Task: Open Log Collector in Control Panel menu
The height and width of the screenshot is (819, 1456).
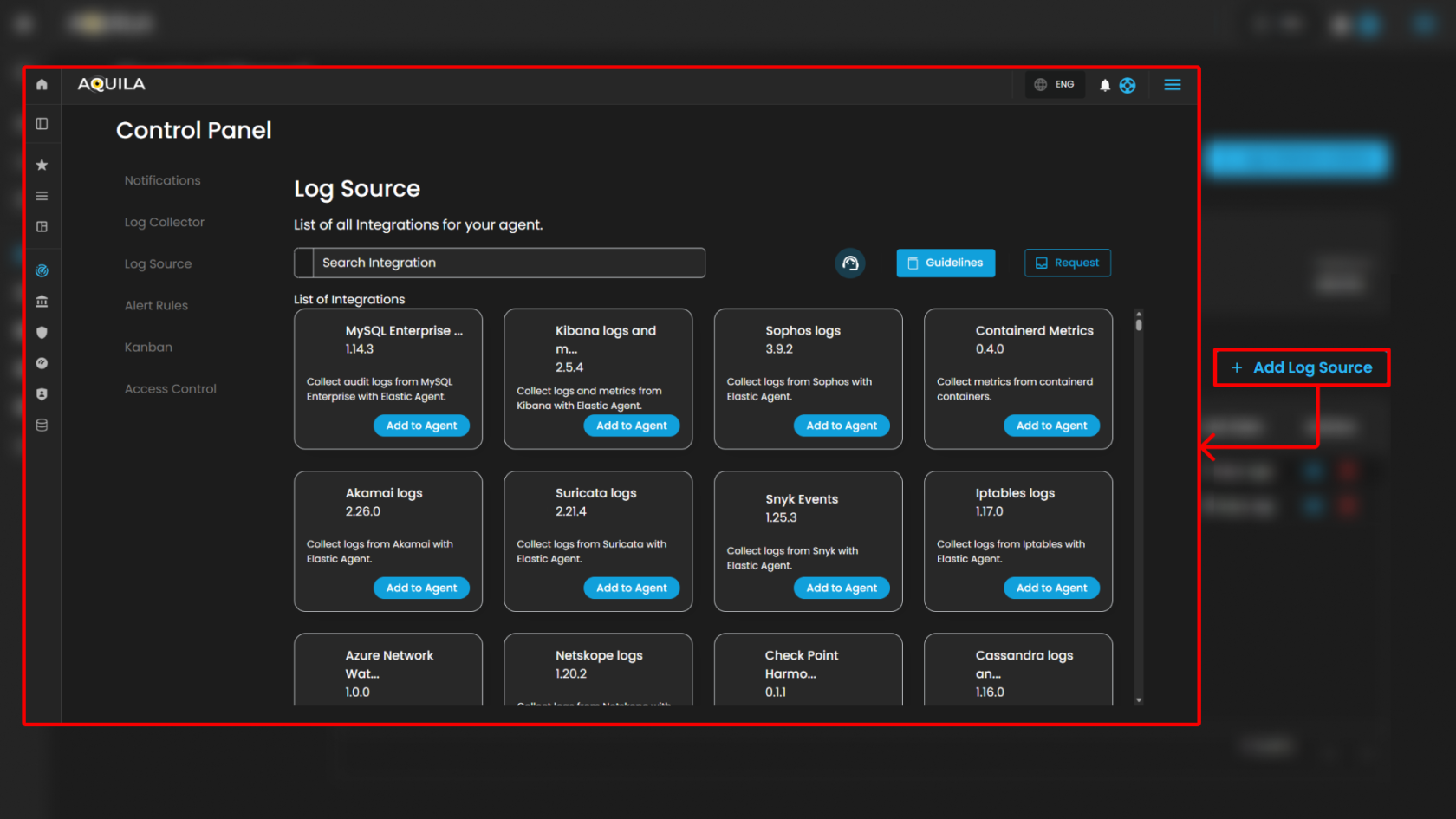Action: (164, 223)
